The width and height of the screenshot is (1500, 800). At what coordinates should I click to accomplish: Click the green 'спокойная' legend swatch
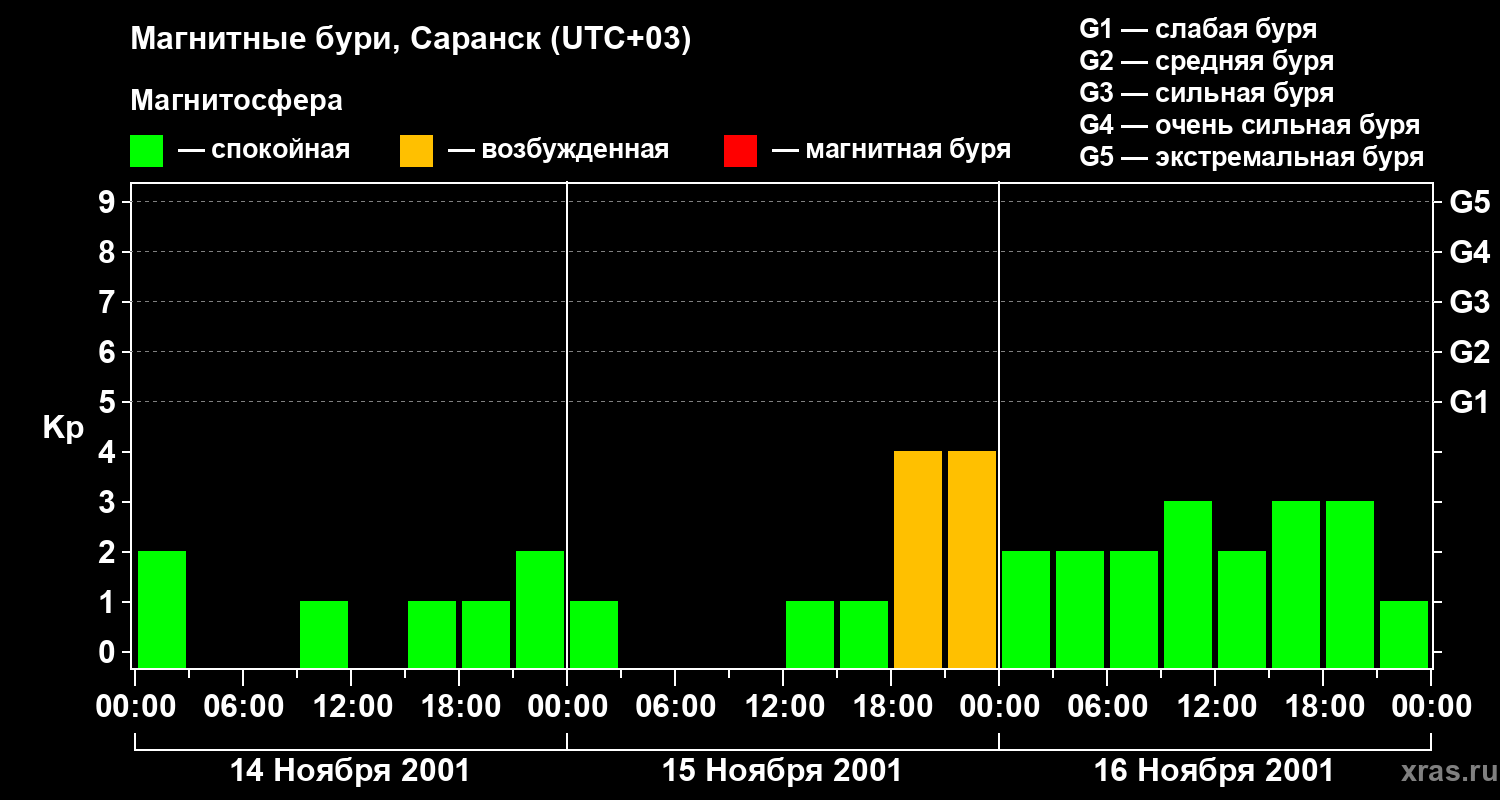coord(146,151)
